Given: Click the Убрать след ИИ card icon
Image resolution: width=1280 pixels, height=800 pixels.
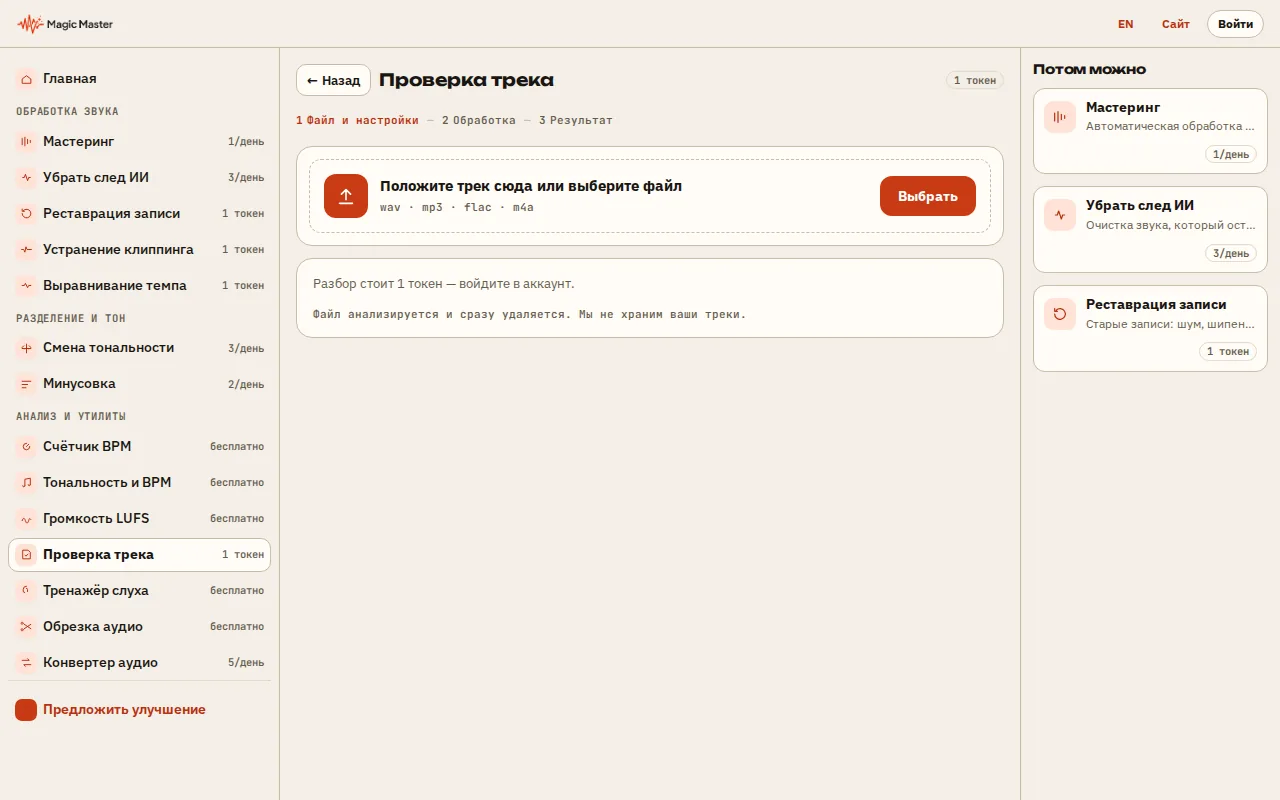Looking at the screenshot, I should coord(1060,215).
